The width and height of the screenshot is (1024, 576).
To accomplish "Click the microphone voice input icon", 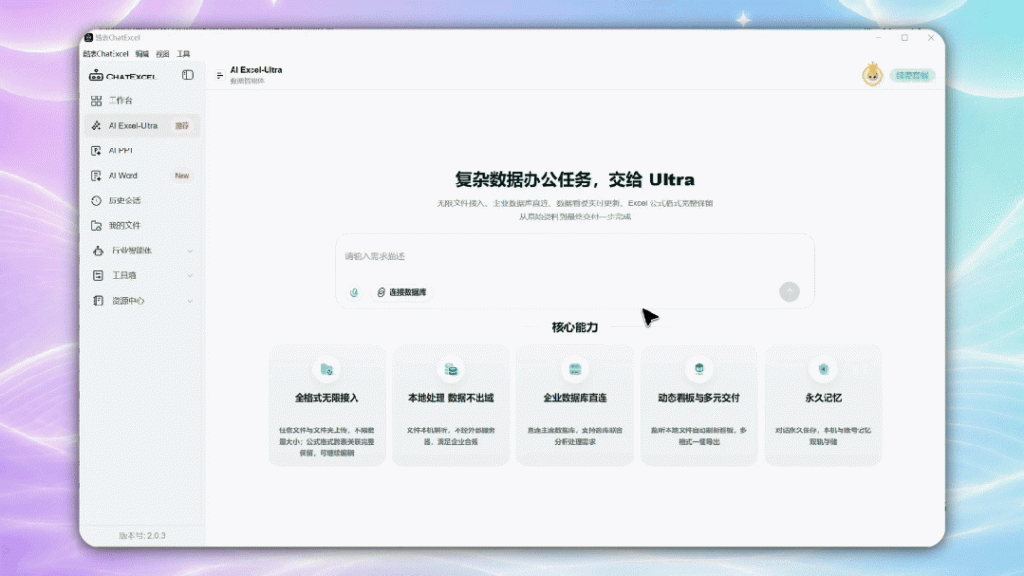I will pos(354,293).
